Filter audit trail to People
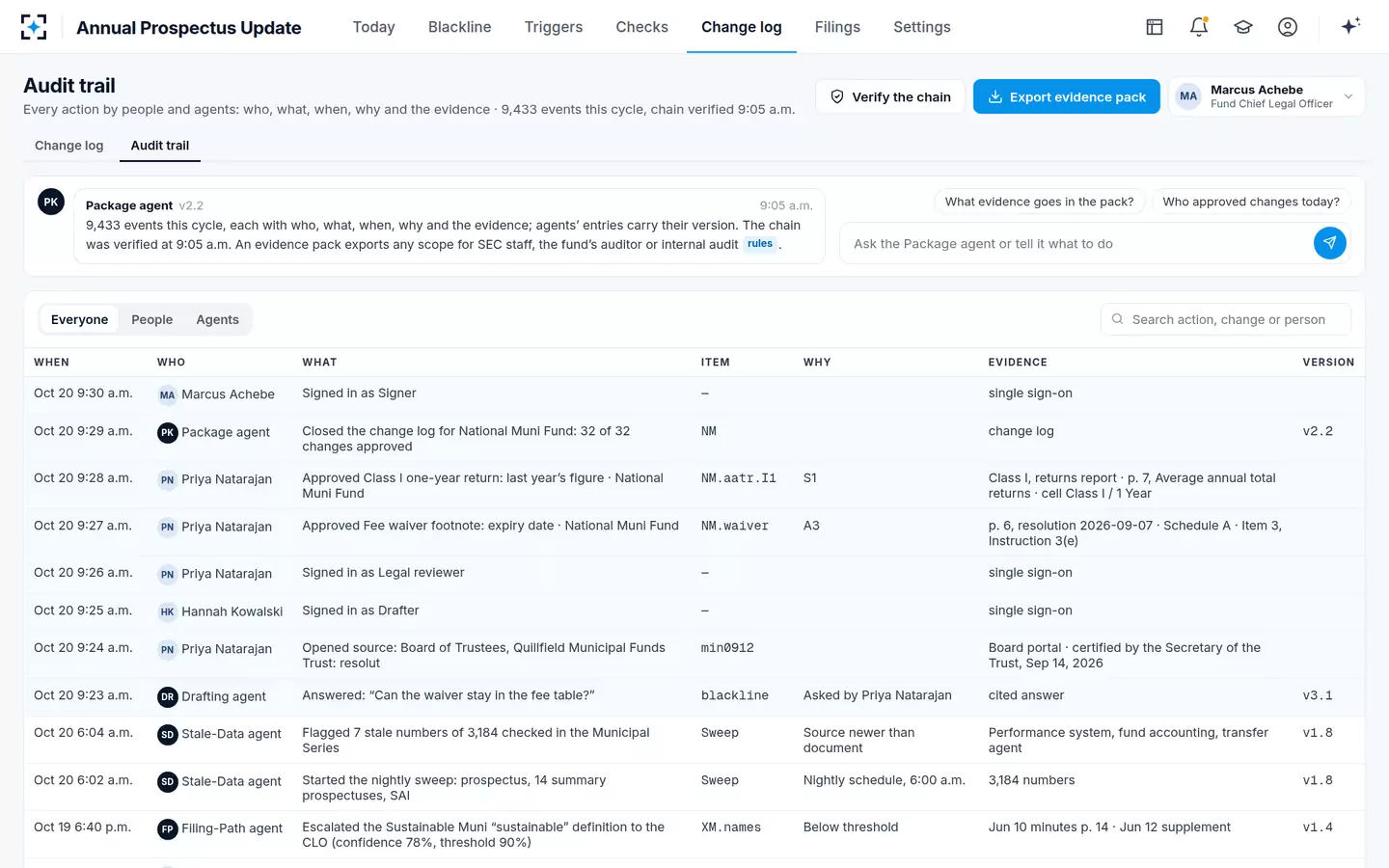Image resolution: width=1389 pixels, height=868 pixels. tap(152, 319)
